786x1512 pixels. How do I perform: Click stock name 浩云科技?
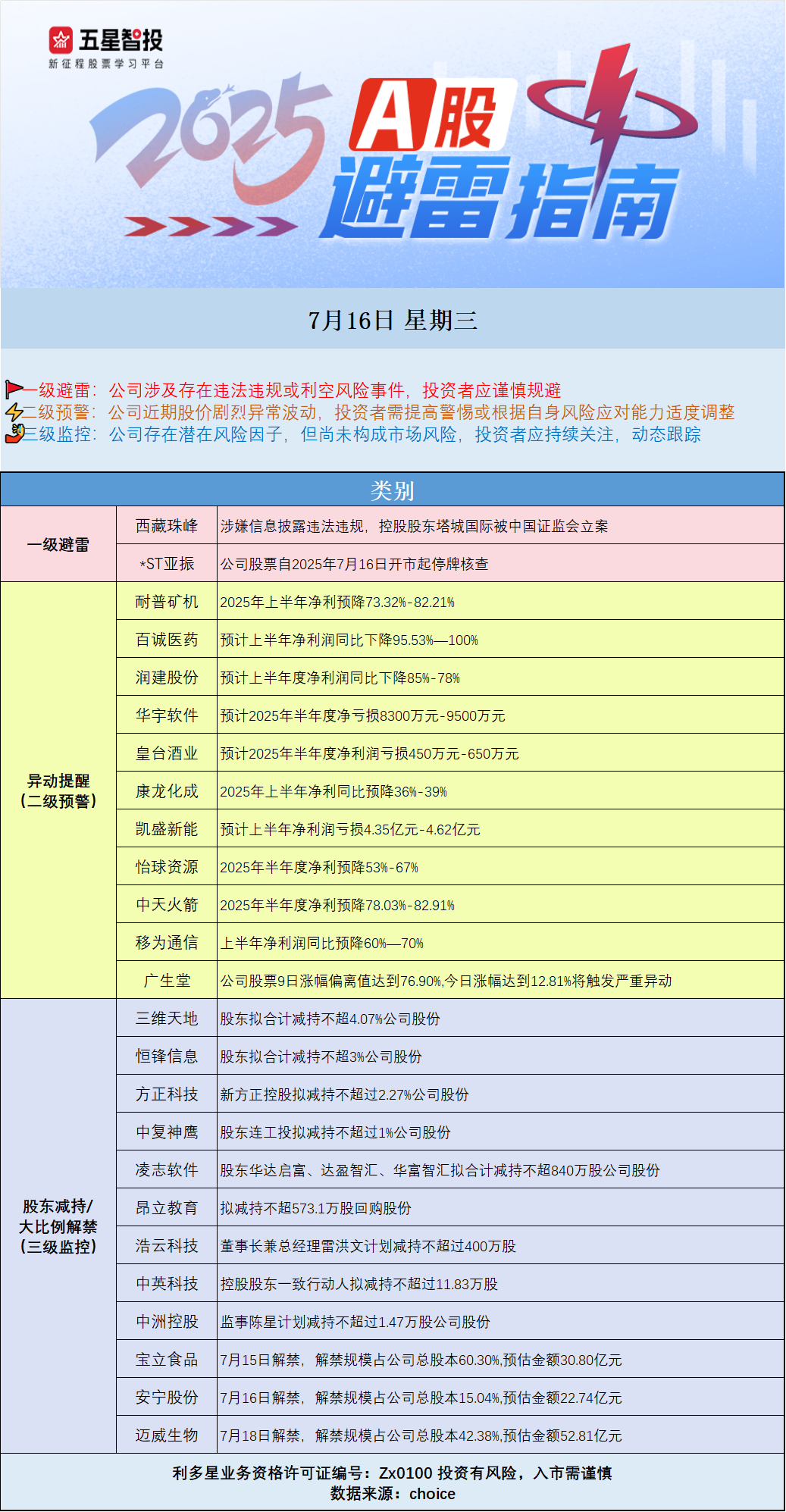(x=167, y=1246)
